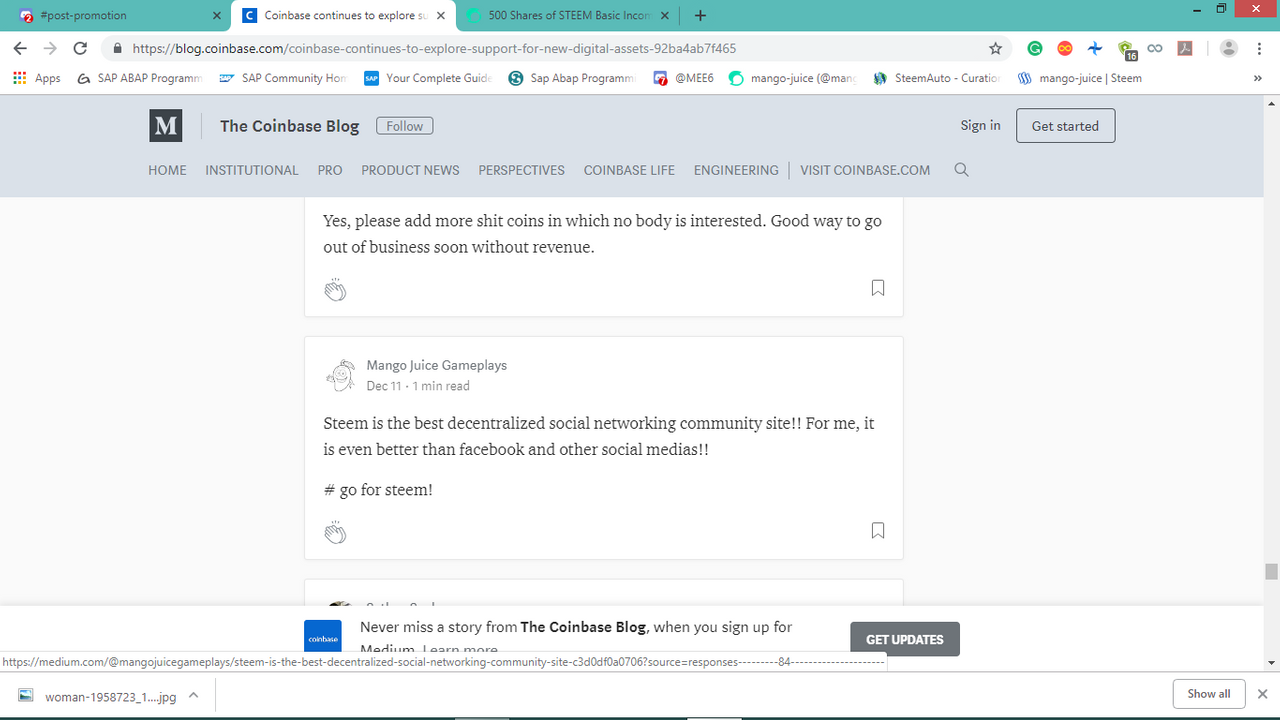
Task: Select the Coinbase continues to explore tab
Action: click(342, 15)
